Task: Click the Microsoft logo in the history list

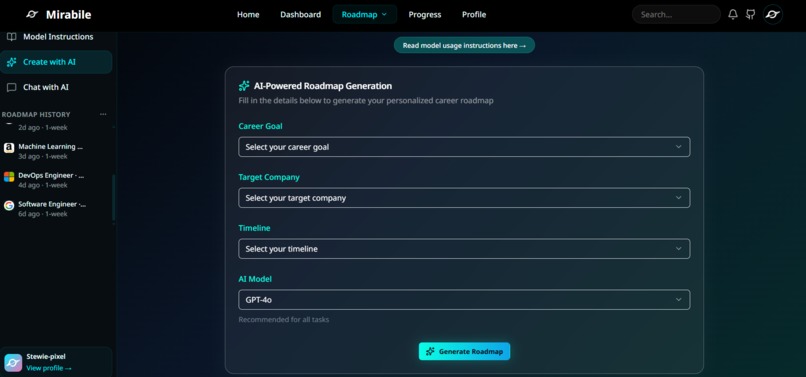Action: (9, 177)
